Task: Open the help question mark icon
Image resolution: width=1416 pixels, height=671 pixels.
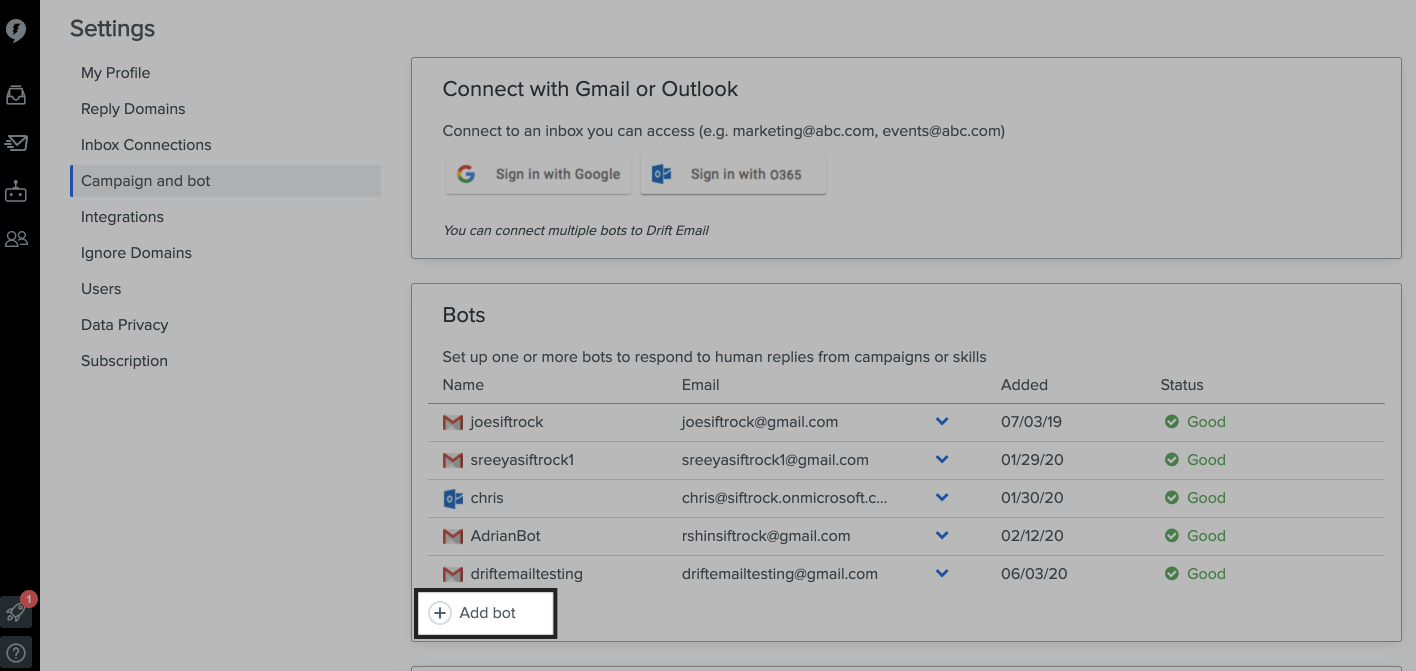Action: point(16,653)
